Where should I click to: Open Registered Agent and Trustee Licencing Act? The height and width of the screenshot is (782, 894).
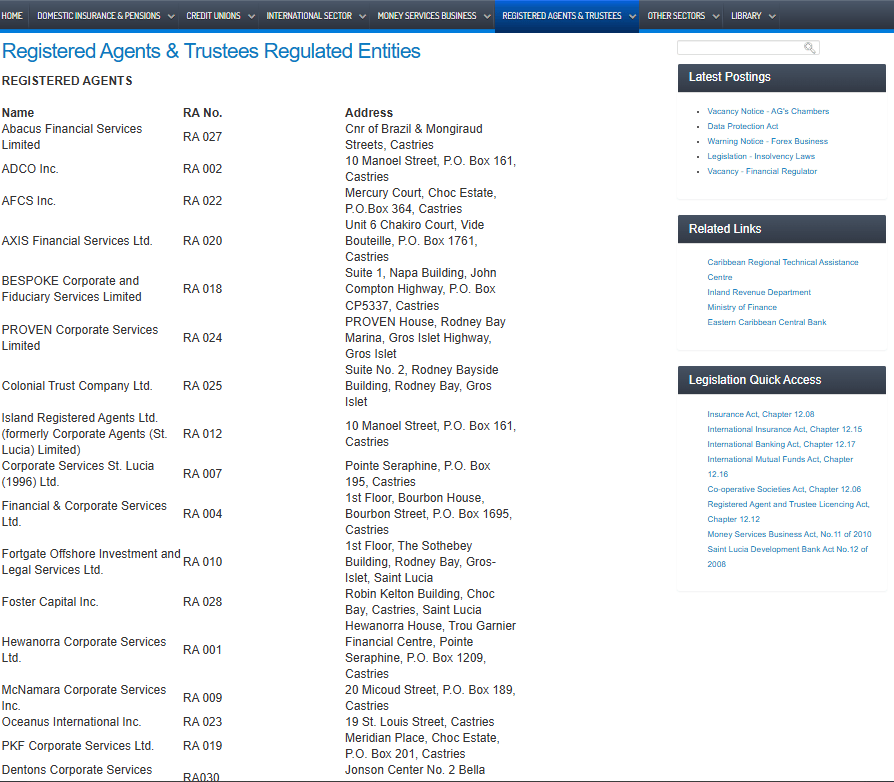[789, 511]
